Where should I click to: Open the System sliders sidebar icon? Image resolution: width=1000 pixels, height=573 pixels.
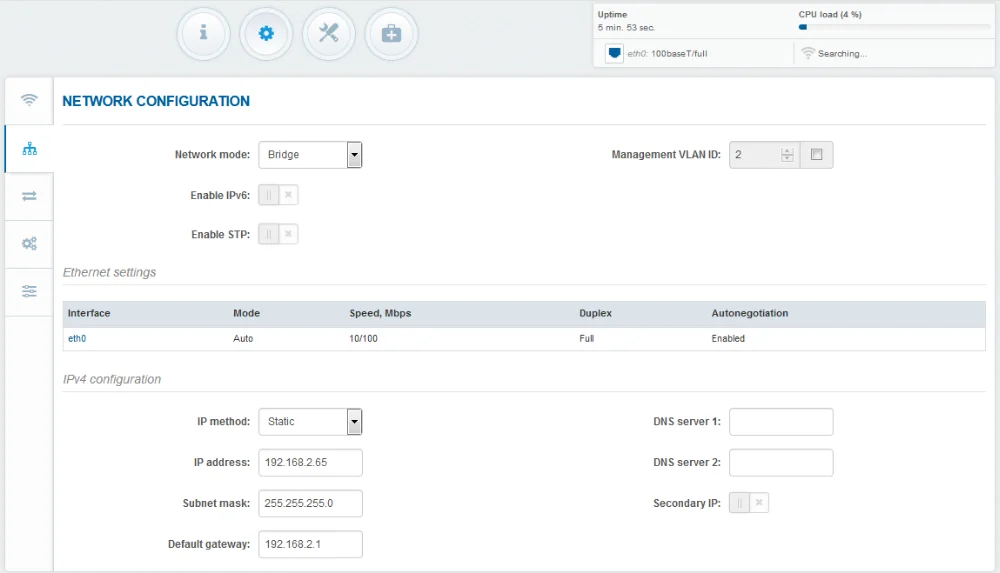point(29,291)
